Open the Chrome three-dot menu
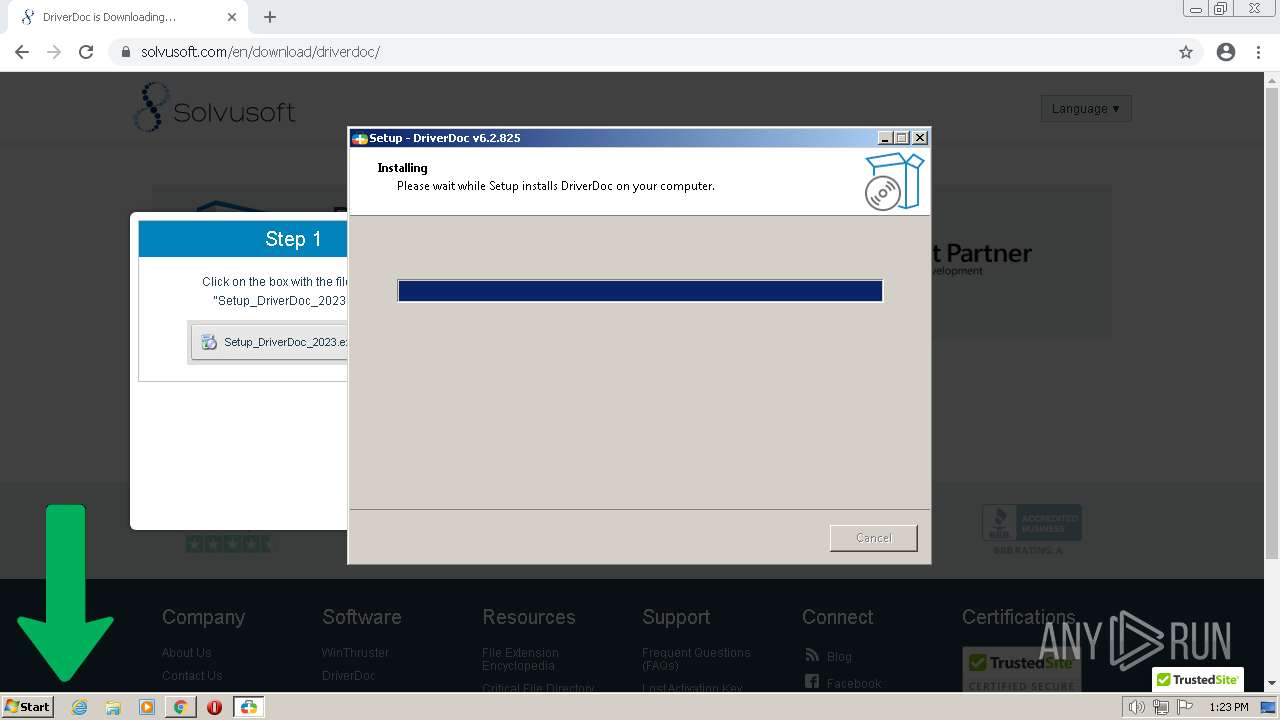This screenshot has width=1280, height=720. point(1258,52)
